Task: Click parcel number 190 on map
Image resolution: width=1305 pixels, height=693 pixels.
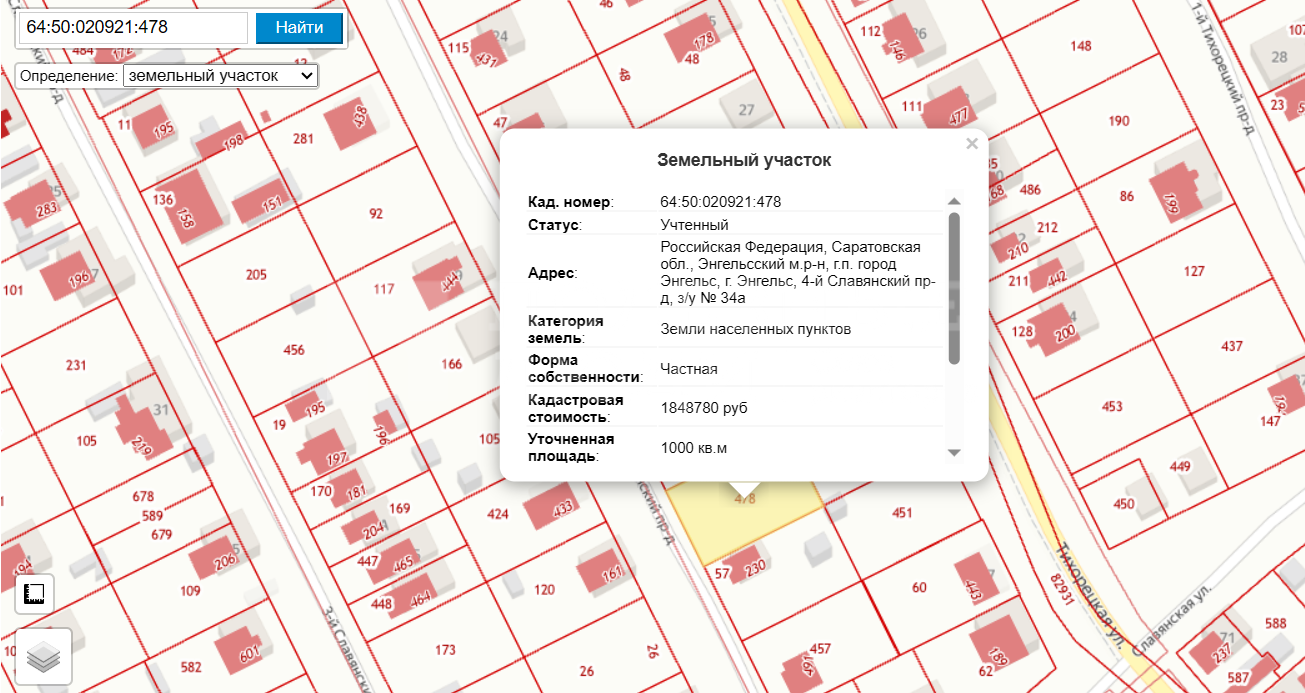Action: 1119,122
